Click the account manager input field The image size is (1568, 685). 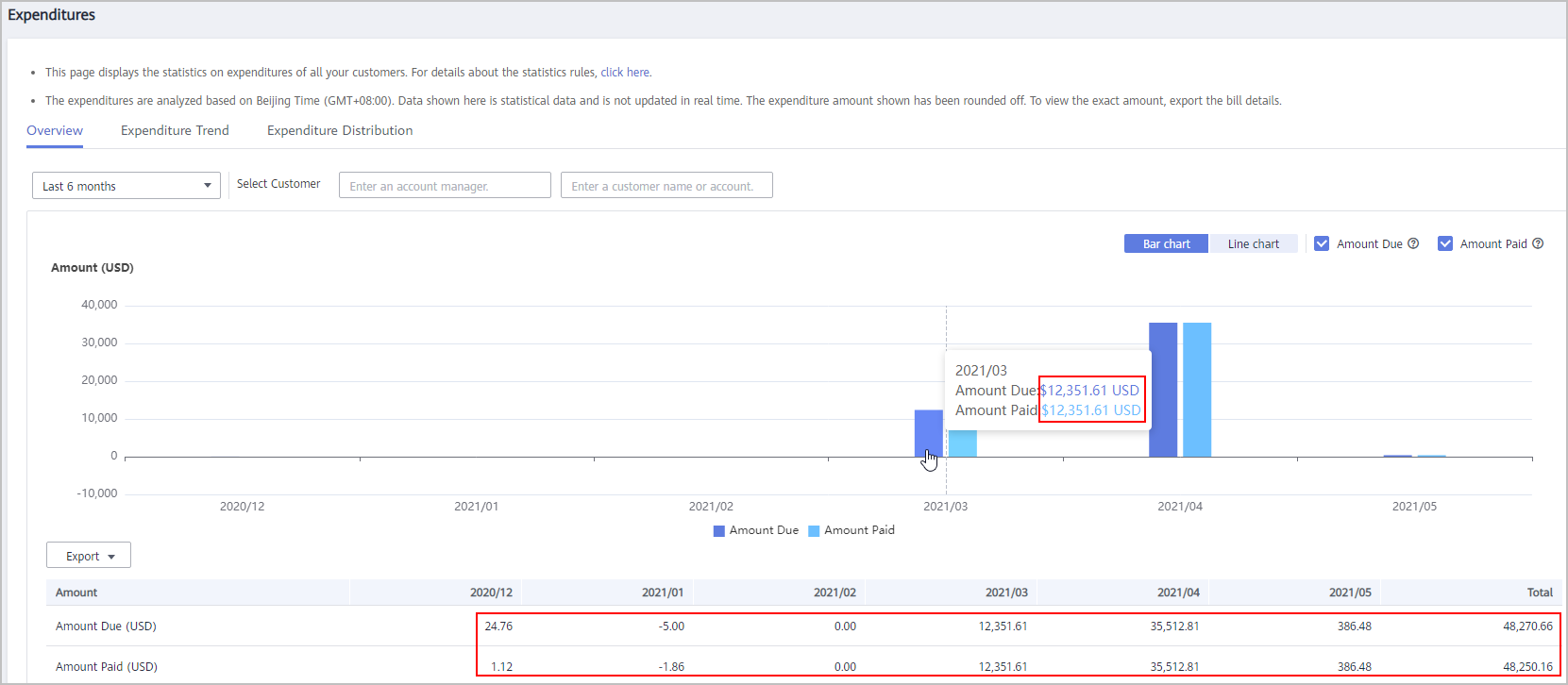445,186
